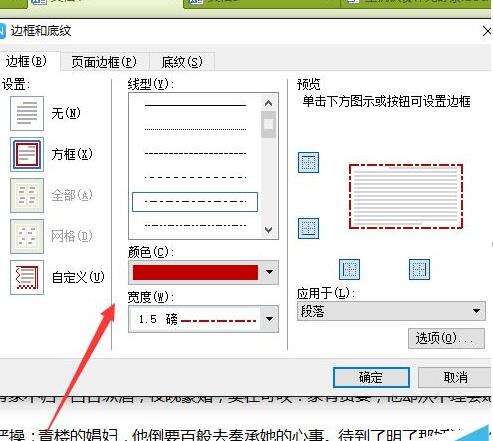Viewport: 493px width, 441px height.
Task: Expand the 应用于(L) 段落 dropdown
Action: [391, 311]
